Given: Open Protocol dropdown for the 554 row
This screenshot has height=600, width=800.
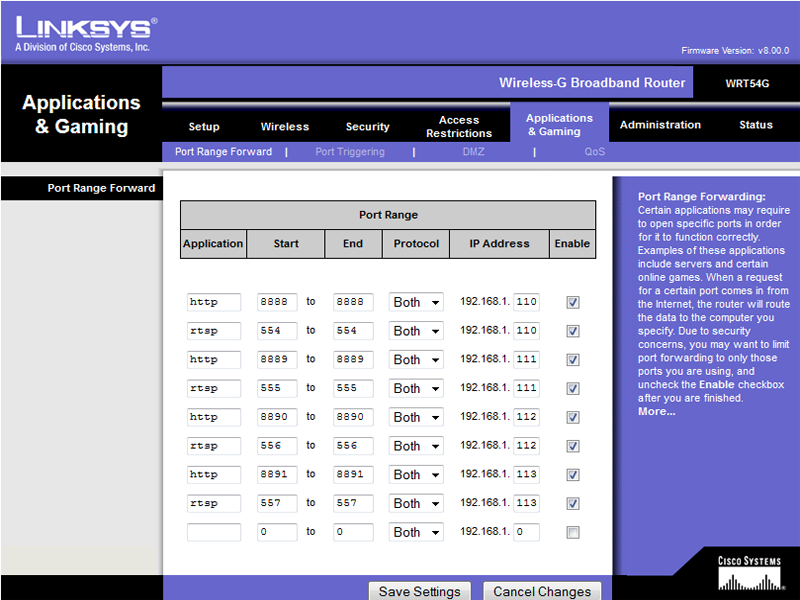Looking at the screenshot, I should tap(416, 331).
